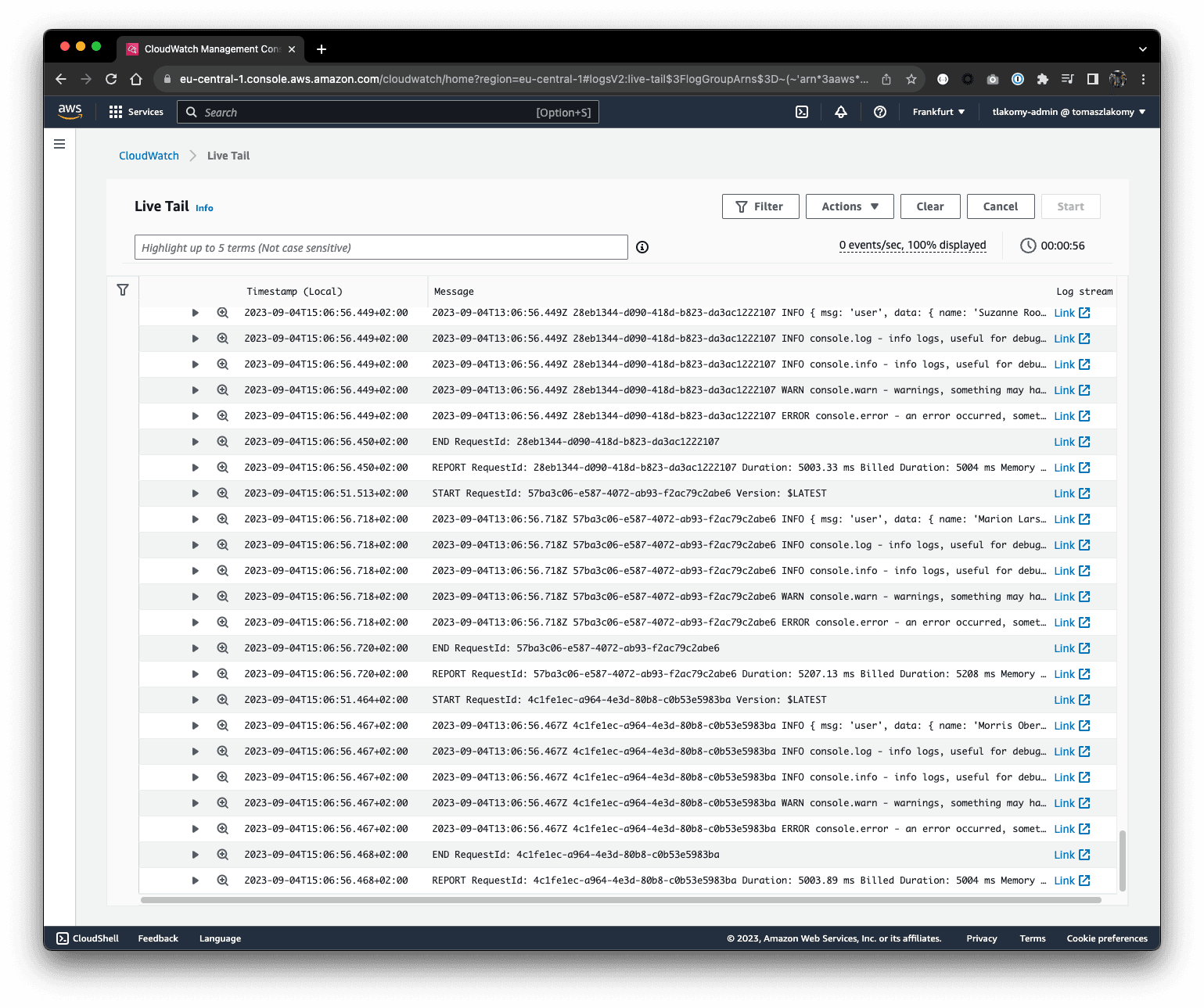Zoom into the WARN row for request 28eb1344

tap(223, 390)
